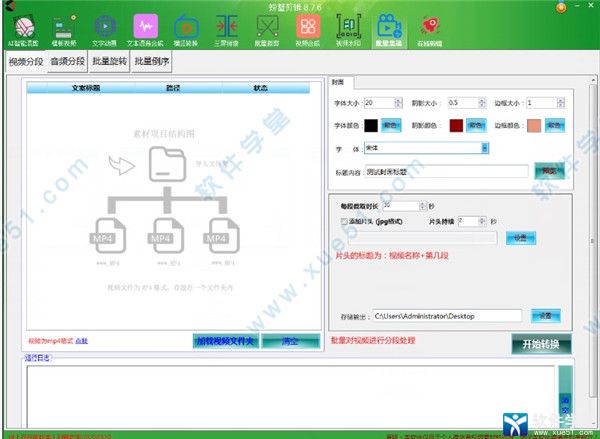This screenshot has height=439, width=600.
Task: Click the 每段截取时长 duration field
Action: (401, 206)
